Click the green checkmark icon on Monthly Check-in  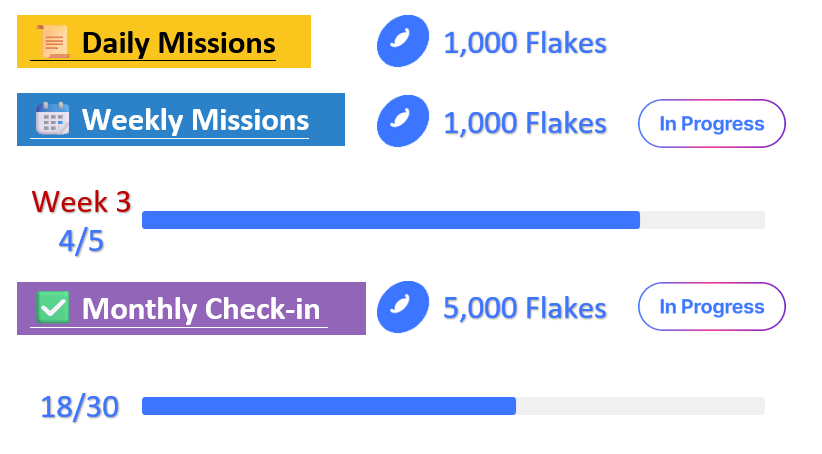[52, 308]
